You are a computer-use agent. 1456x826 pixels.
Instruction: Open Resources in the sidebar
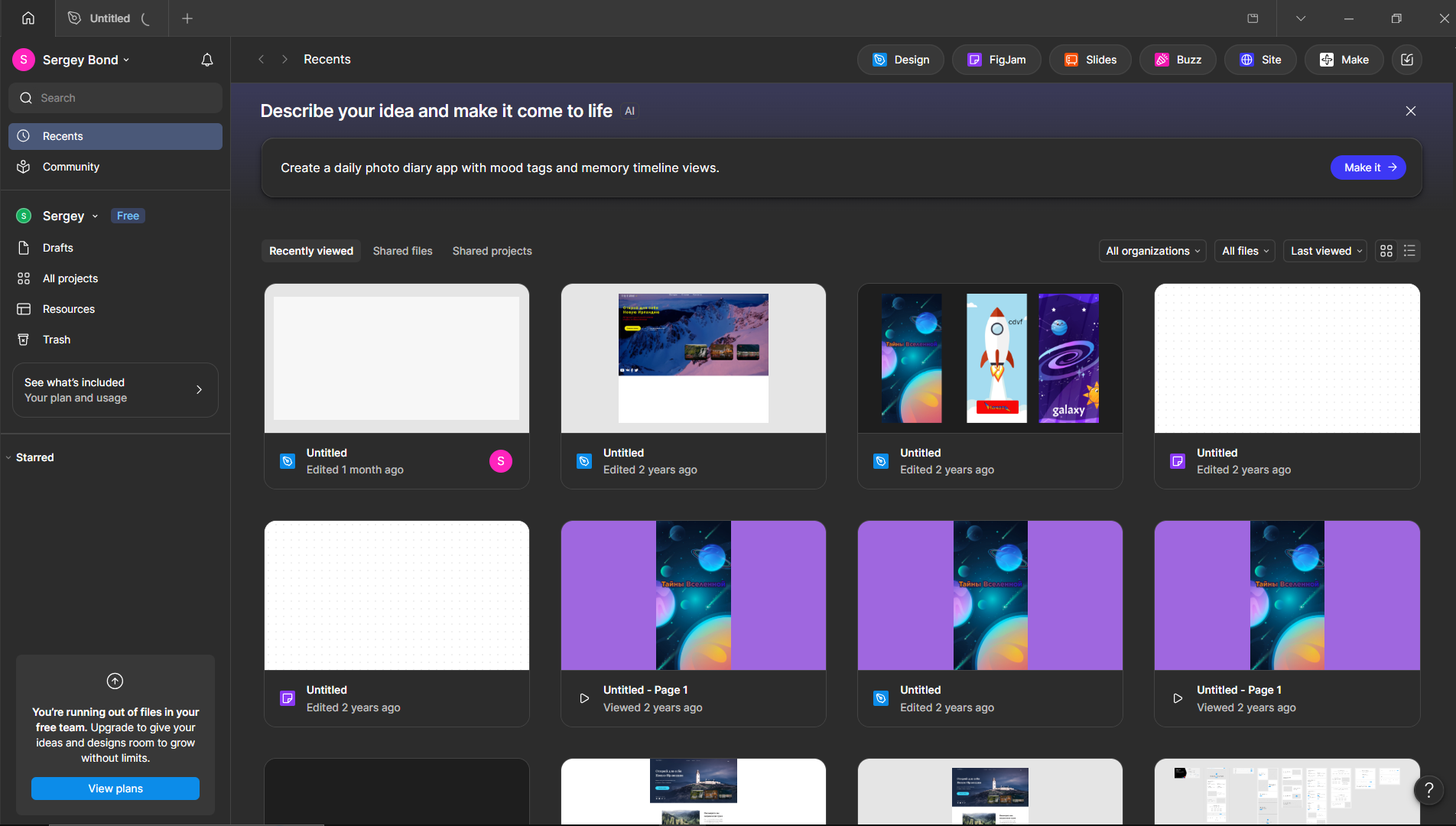pos(115,309)
